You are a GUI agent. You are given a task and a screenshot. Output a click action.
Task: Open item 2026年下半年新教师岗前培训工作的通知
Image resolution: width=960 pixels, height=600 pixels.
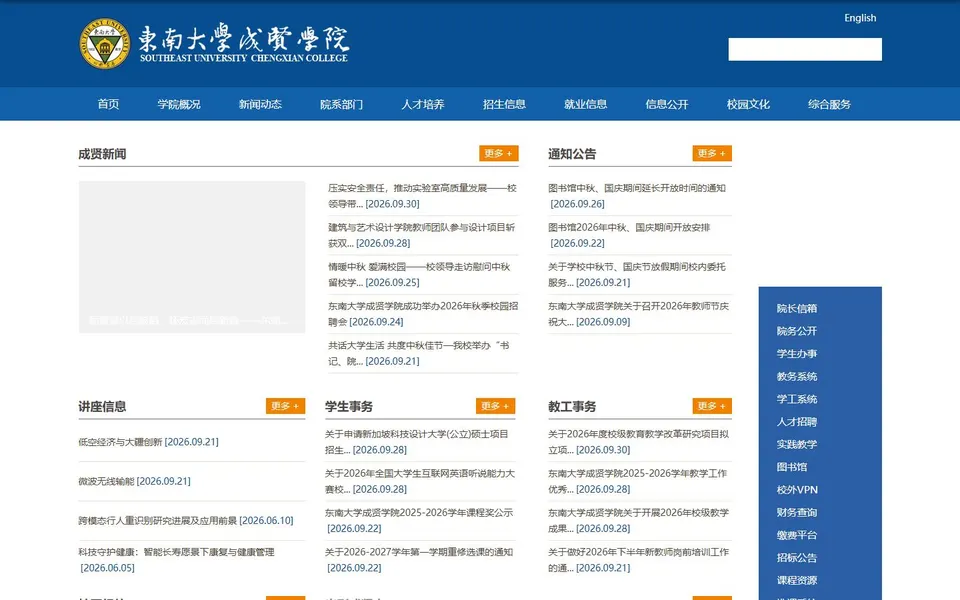tap(639, 560)
